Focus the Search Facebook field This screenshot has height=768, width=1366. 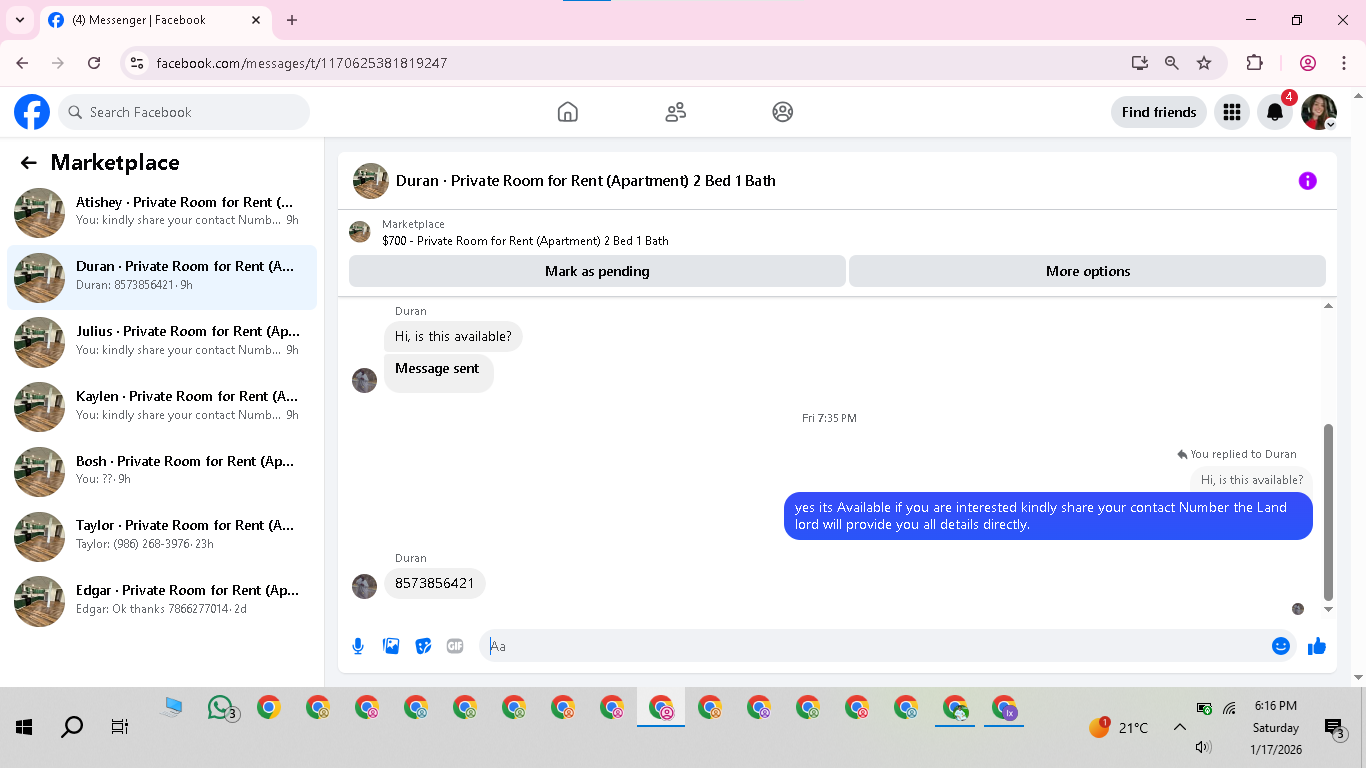coord(184,112)
